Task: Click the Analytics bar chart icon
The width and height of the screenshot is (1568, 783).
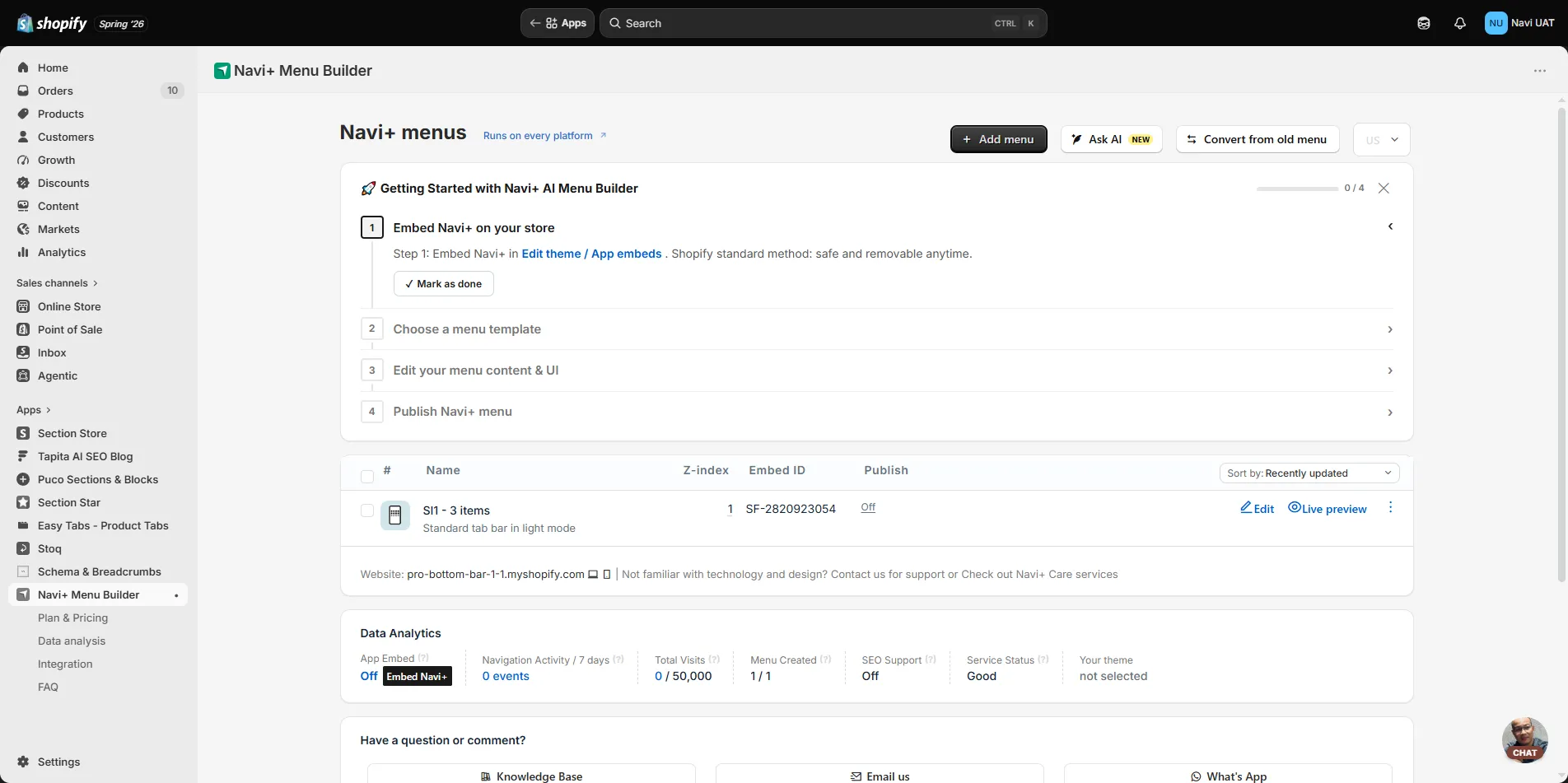Action: (23, 252)
